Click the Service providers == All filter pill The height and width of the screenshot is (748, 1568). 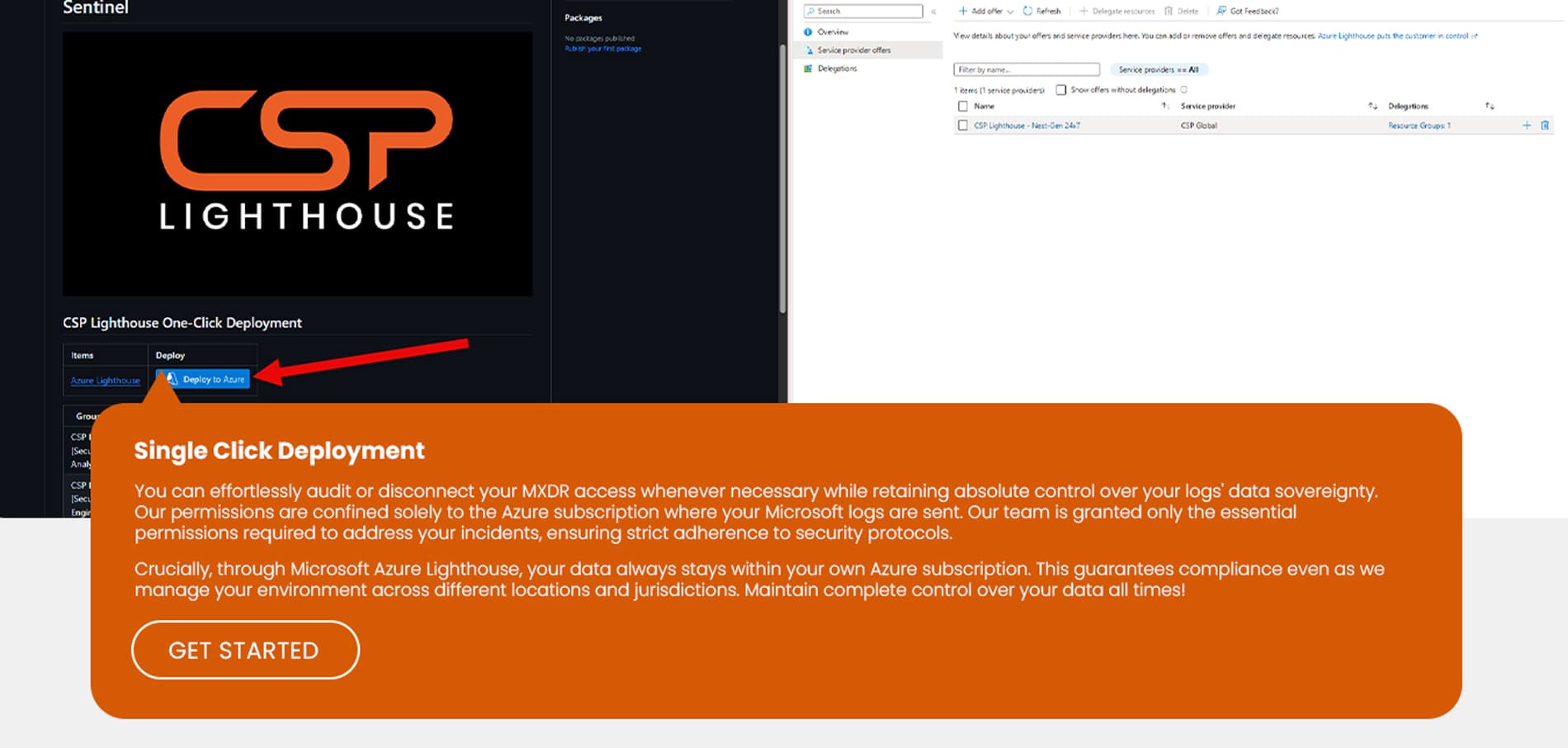click(x=1159, y=69)
